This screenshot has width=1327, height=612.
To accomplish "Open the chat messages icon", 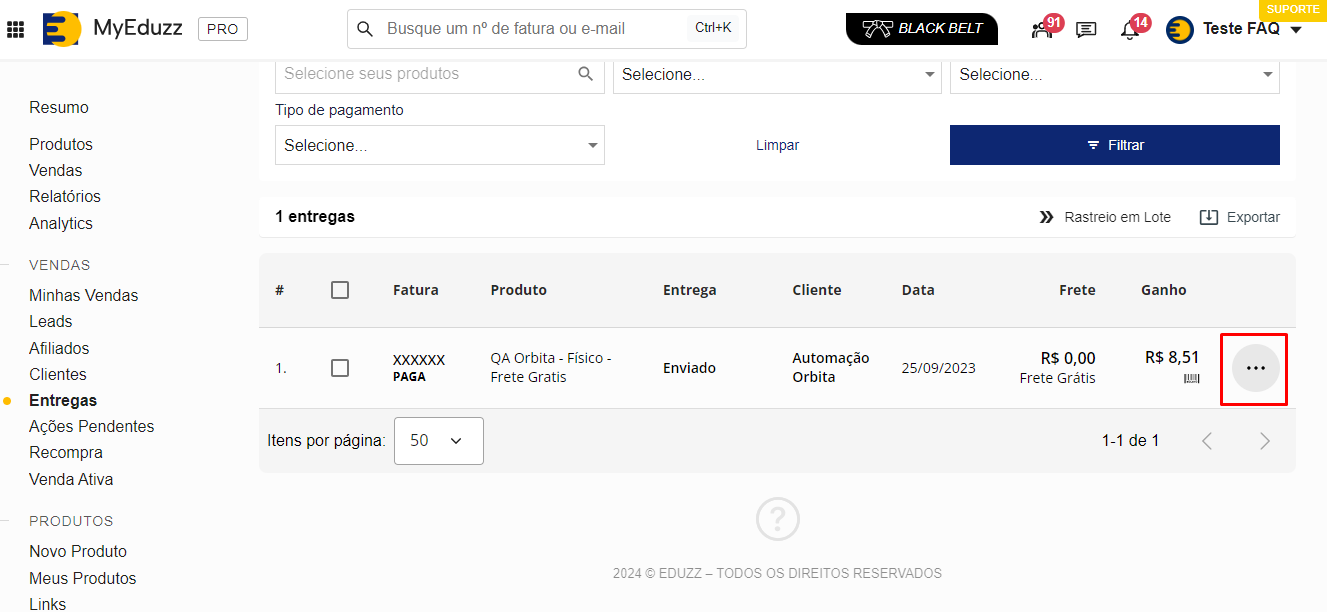I will [1086, 29].
